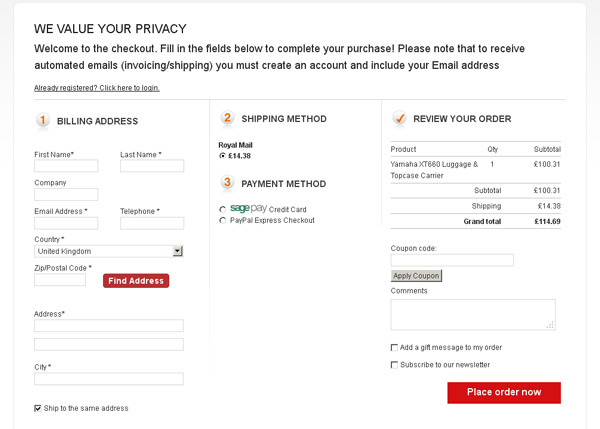Choose PayPal Express Checkout payment

[222, 220]
